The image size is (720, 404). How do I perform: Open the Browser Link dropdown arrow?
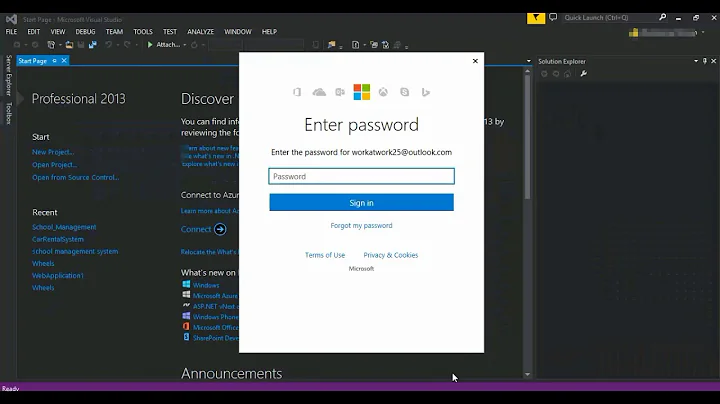click(x=203, y=45)
